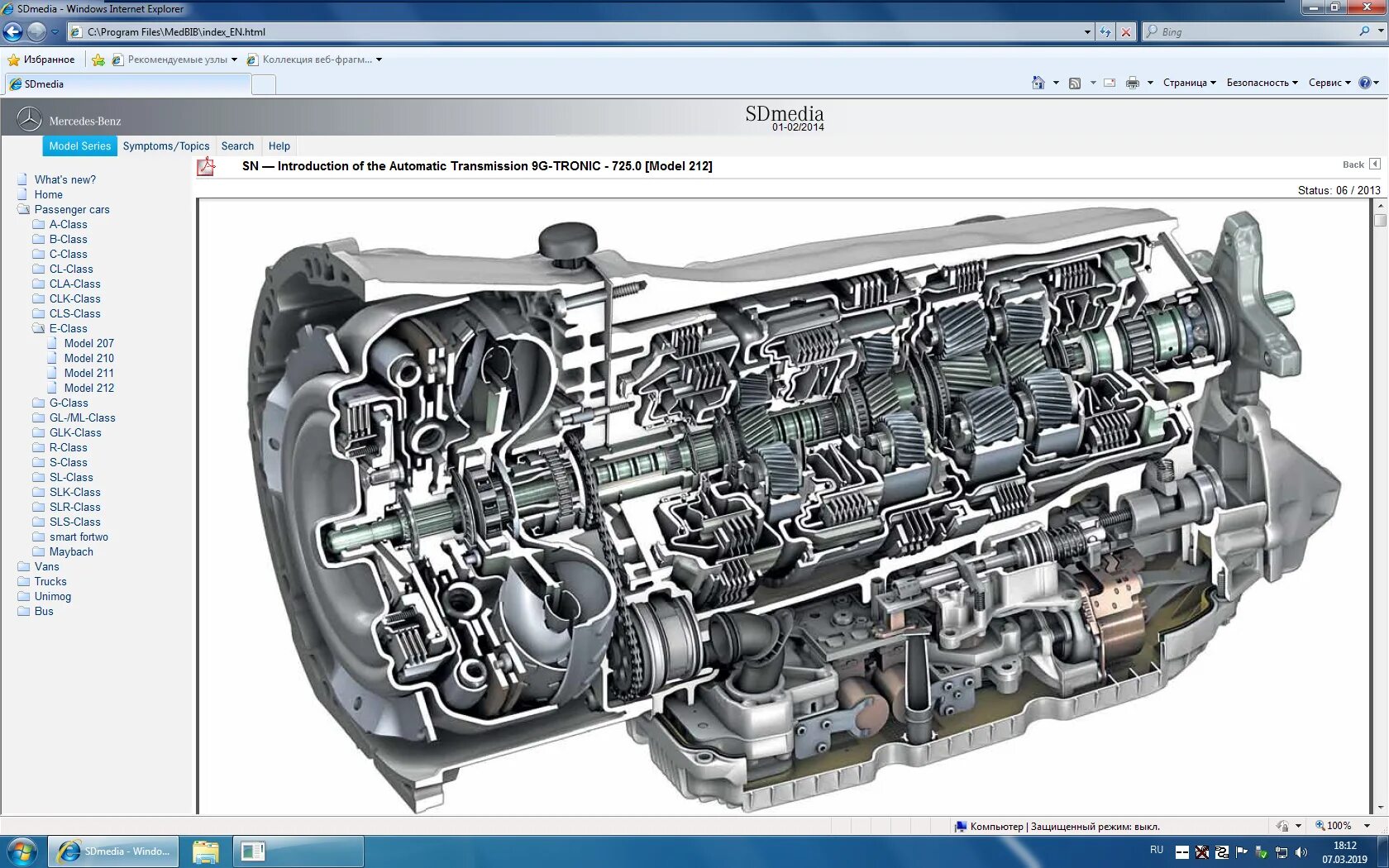Click the network tray icon
The image size is (1389, 868).
click(x=1282, y=851)
